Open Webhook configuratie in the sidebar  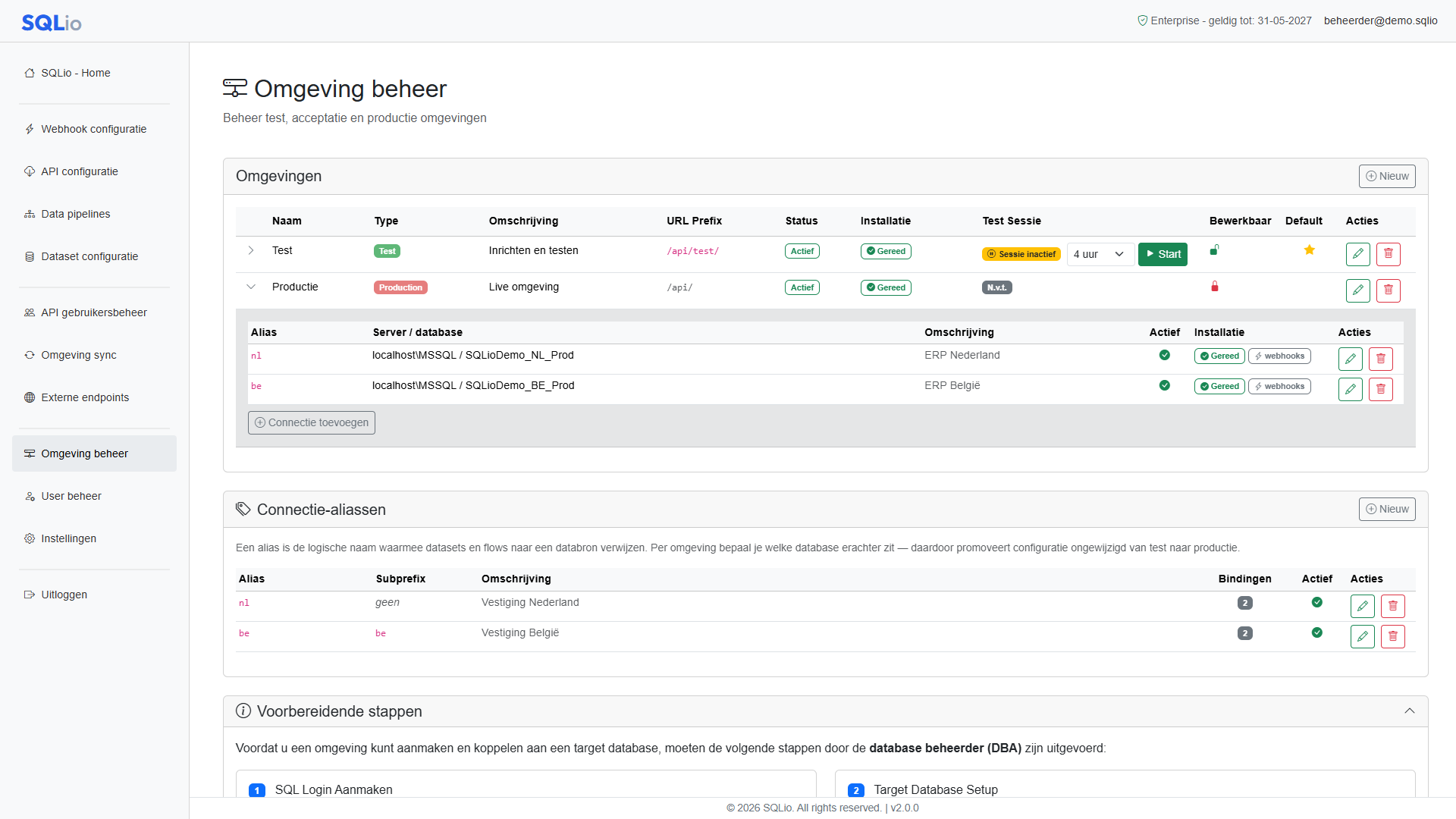coord(94,129)
